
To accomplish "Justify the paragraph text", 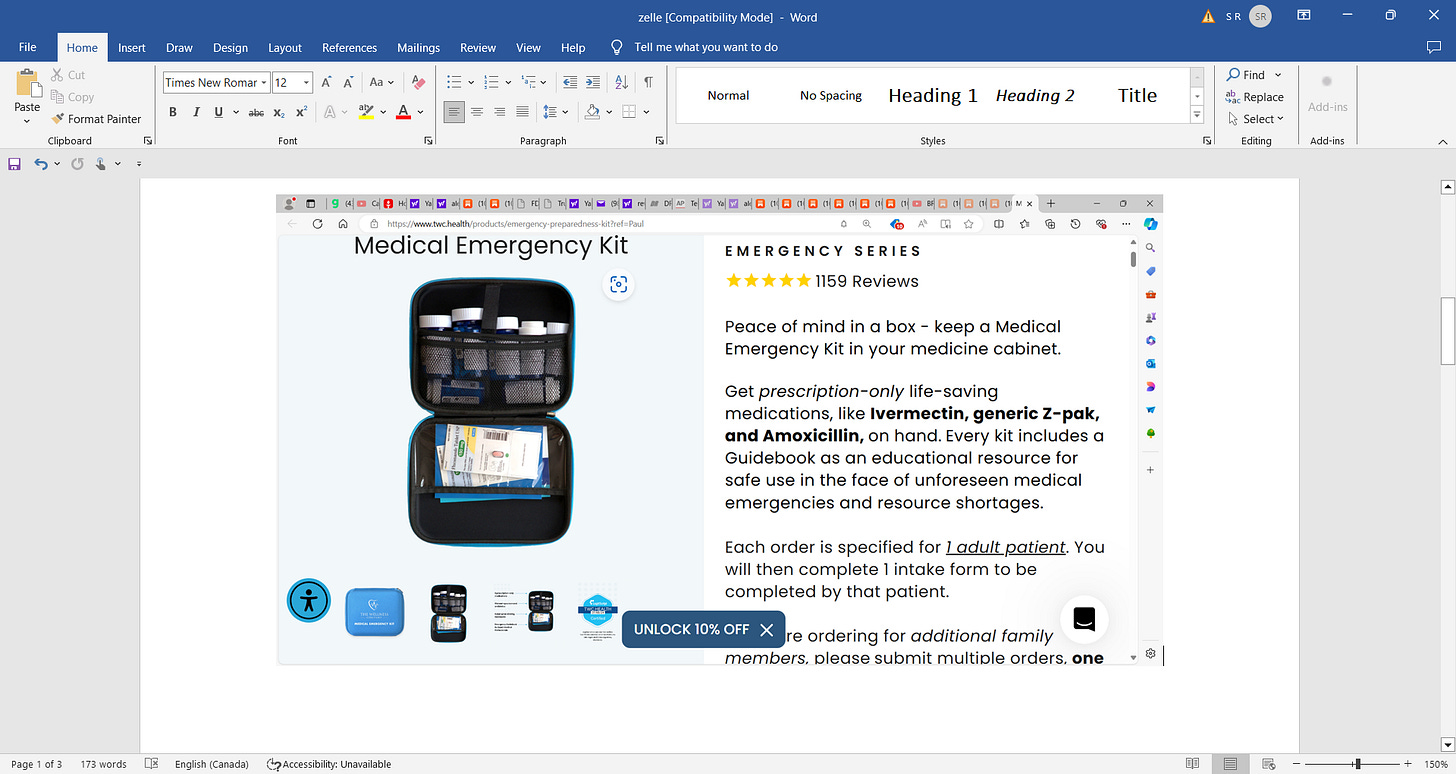I will [x=522, y=112].
